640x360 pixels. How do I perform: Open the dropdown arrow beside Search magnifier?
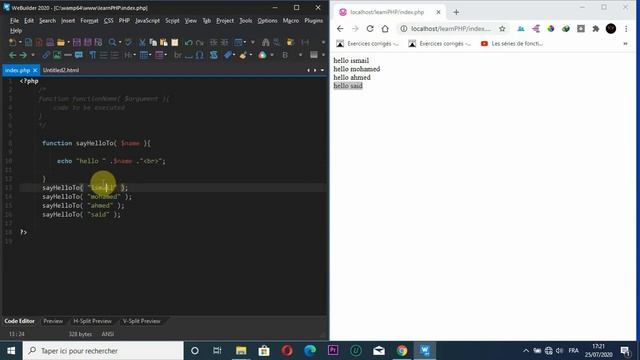[120, 42]
